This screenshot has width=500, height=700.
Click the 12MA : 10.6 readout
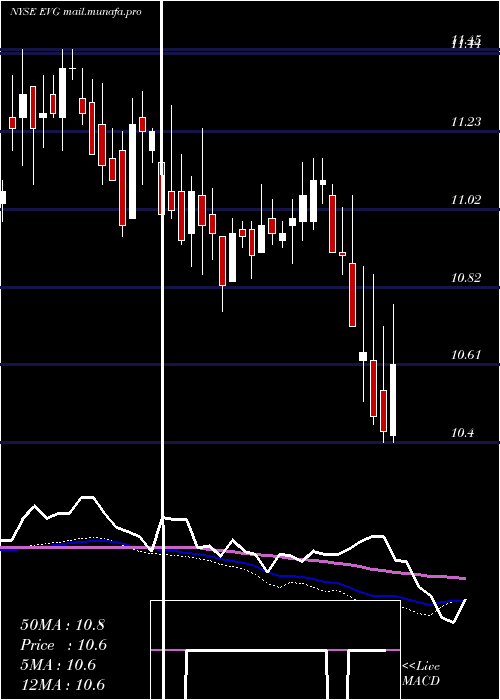pos(62,684)
